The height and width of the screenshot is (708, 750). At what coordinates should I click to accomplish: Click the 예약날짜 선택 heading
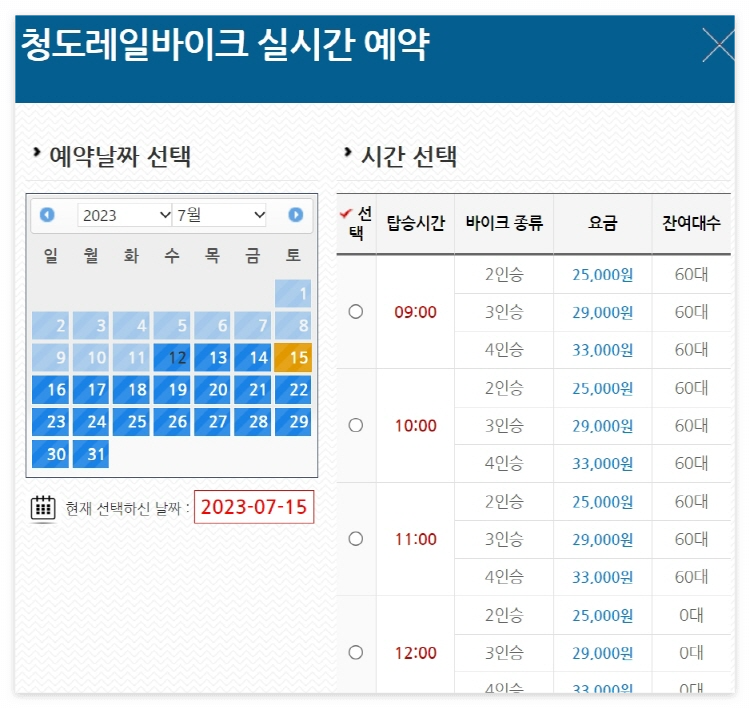tap(120, 156)
